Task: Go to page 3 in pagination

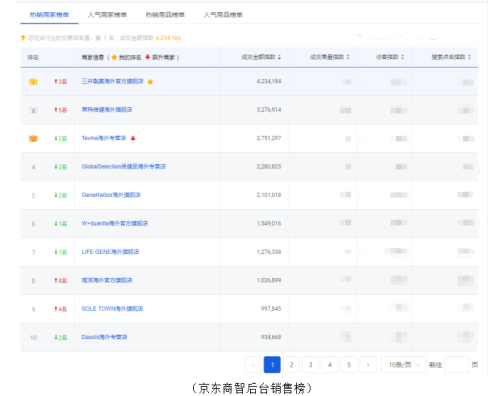Action: [310, 365]
